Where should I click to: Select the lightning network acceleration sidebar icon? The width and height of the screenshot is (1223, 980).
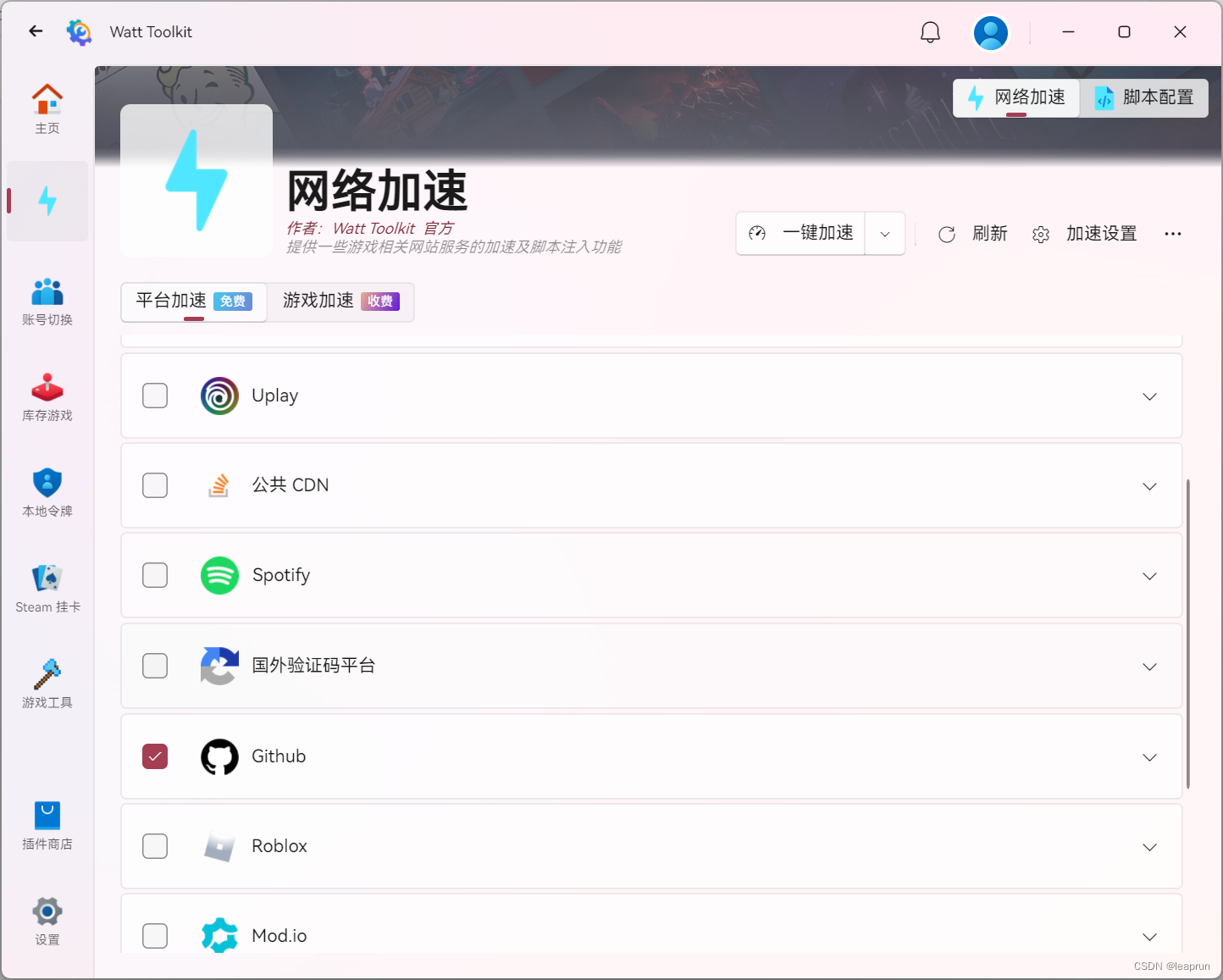coord(47,201)
